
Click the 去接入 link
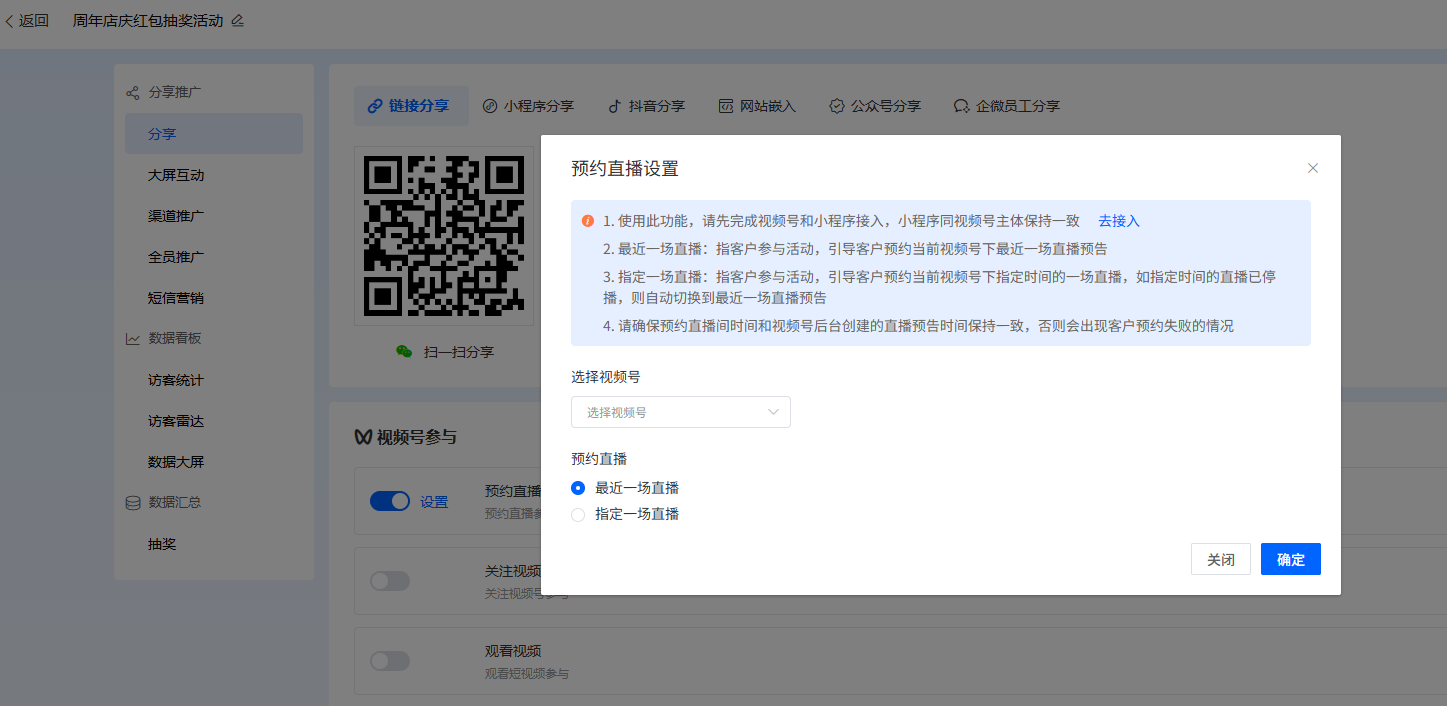[1119, 221]
